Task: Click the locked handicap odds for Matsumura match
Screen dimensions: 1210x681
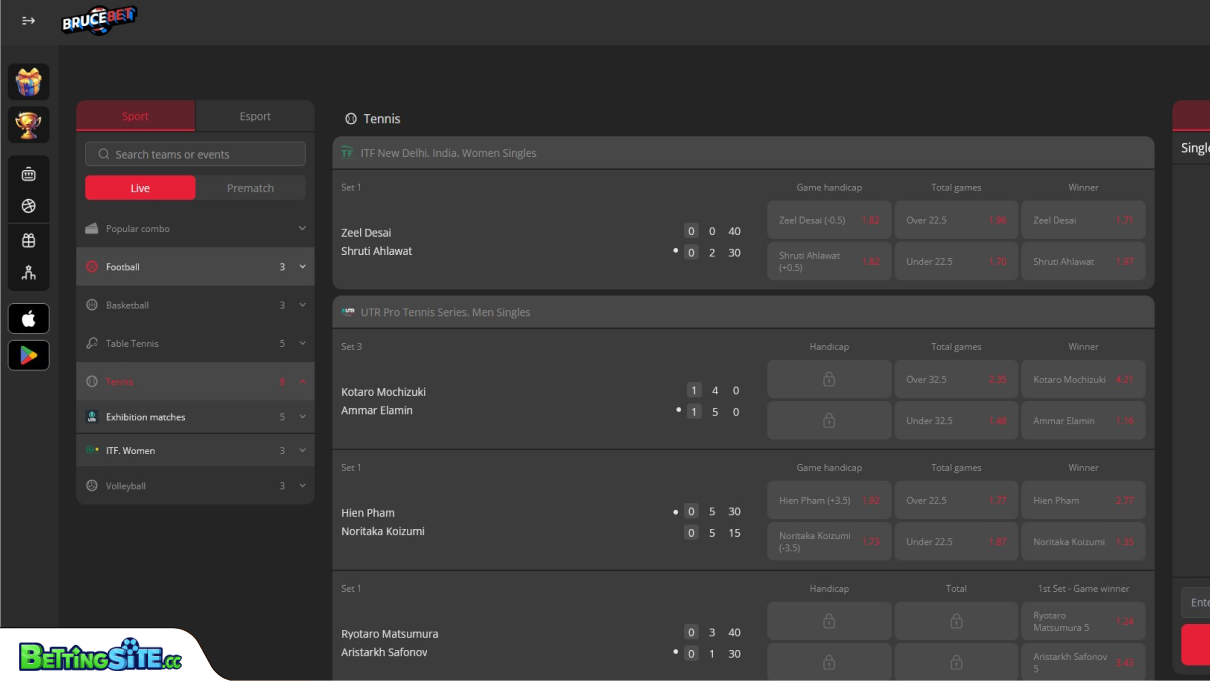Action: tap(828, 620)
